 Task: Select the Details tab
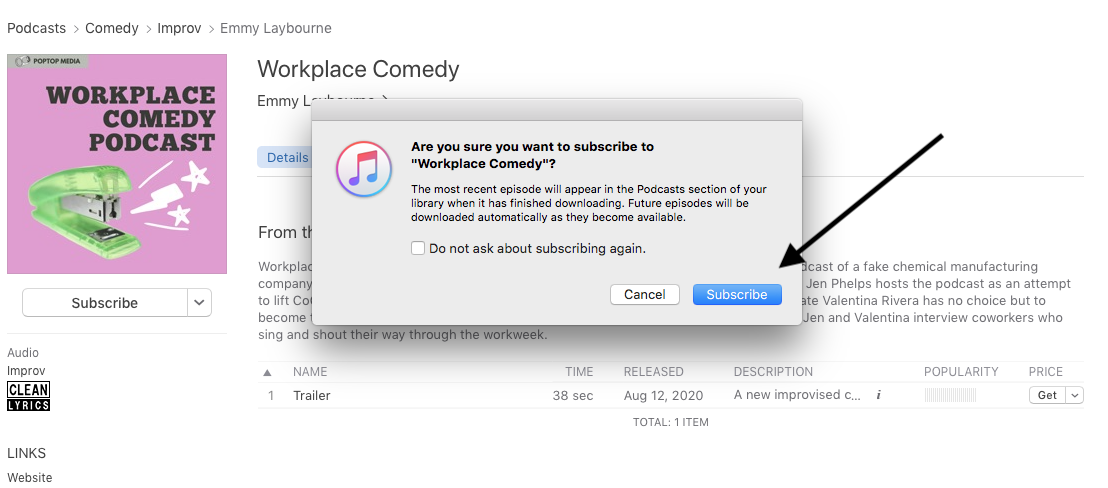point(287,157)
